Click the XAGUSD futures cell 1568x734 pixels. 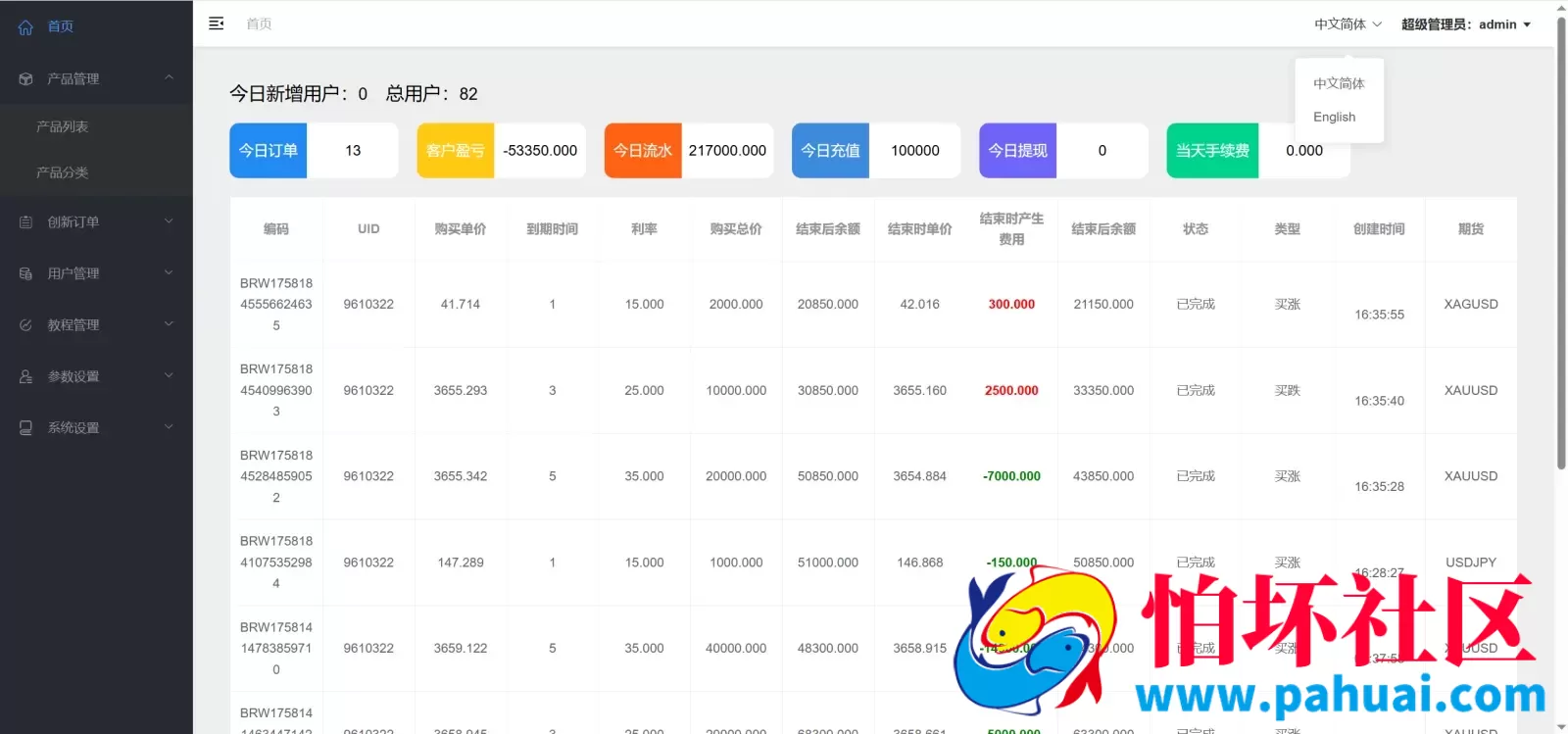pos(1471,305)
